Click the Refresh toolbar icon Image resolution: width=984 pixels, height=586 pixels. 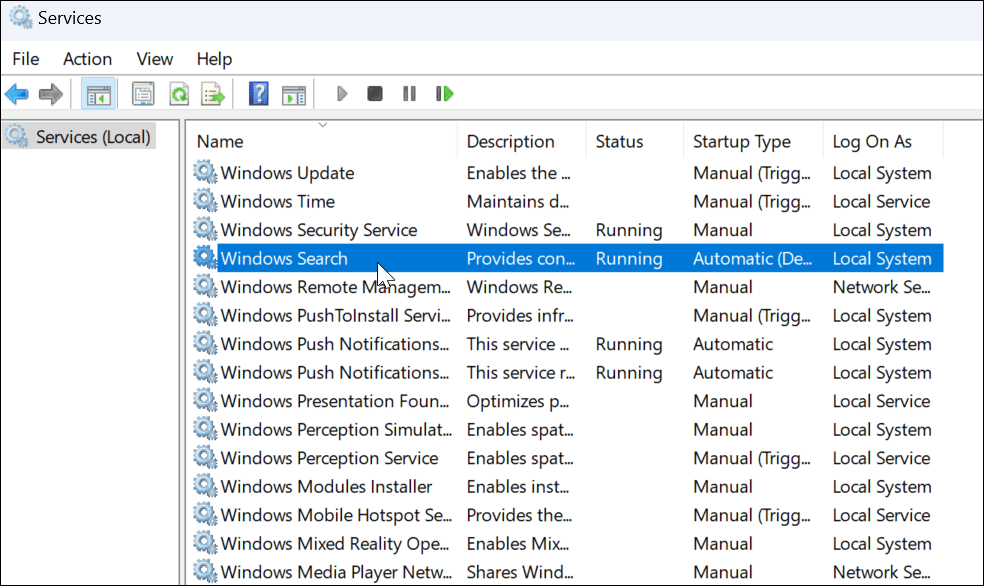(179, 95)
